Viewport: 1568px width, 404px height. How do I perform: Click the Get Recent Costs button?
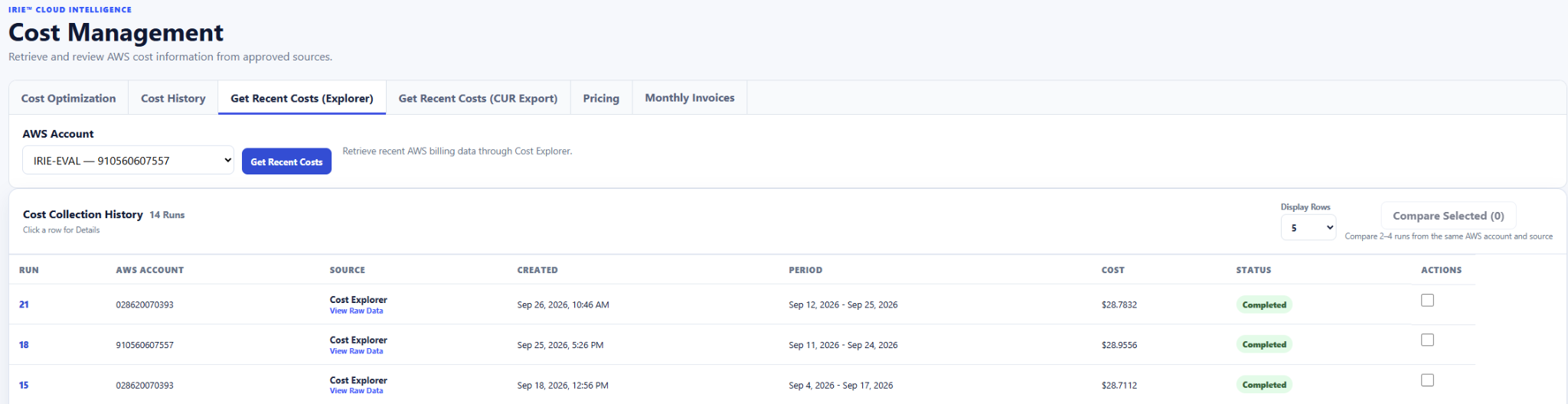tap(286, 161)
